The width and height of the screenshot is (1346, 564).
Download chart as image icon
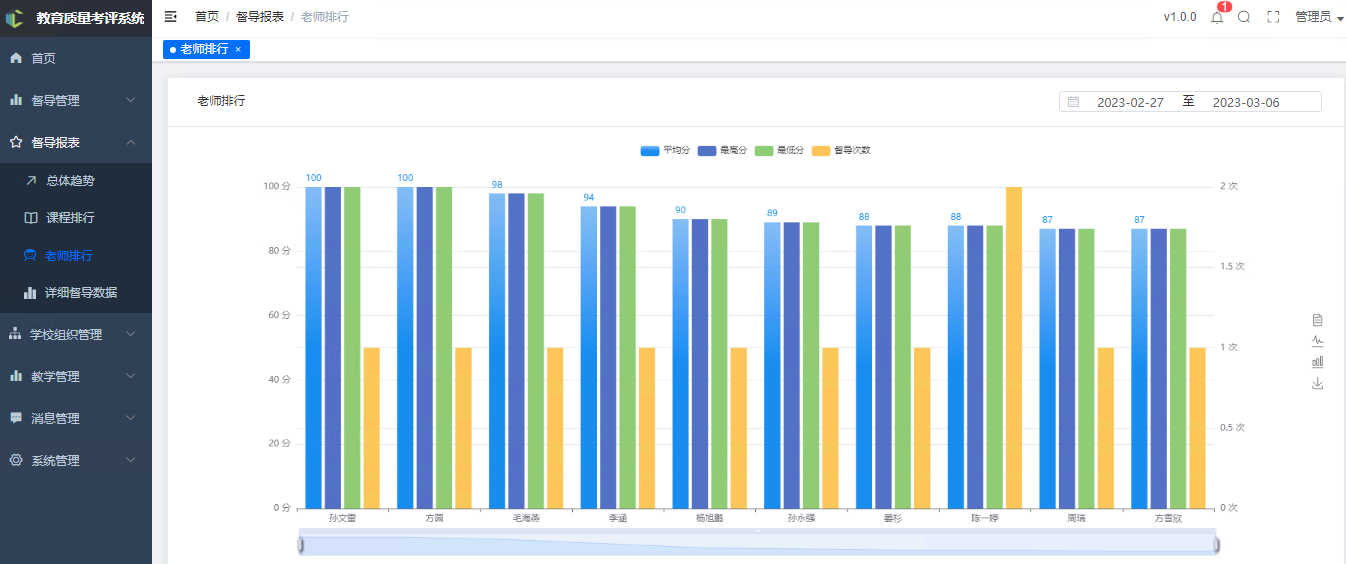1317,383
